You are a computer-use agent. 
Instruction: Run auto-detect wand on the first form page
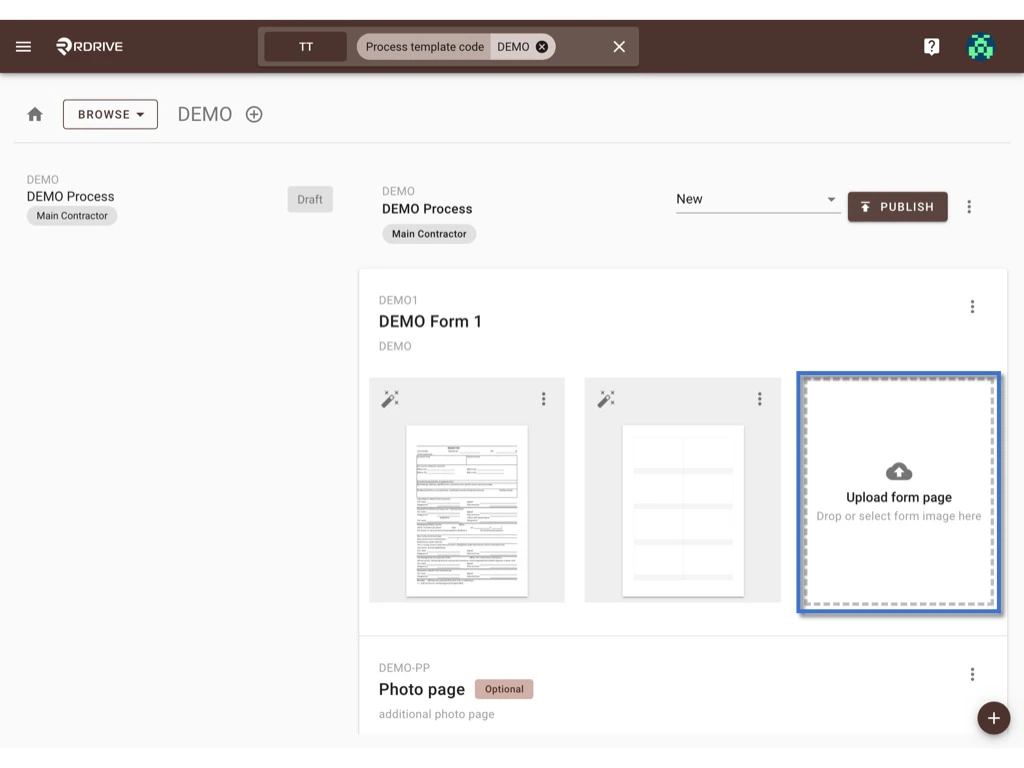click(390, 398)
